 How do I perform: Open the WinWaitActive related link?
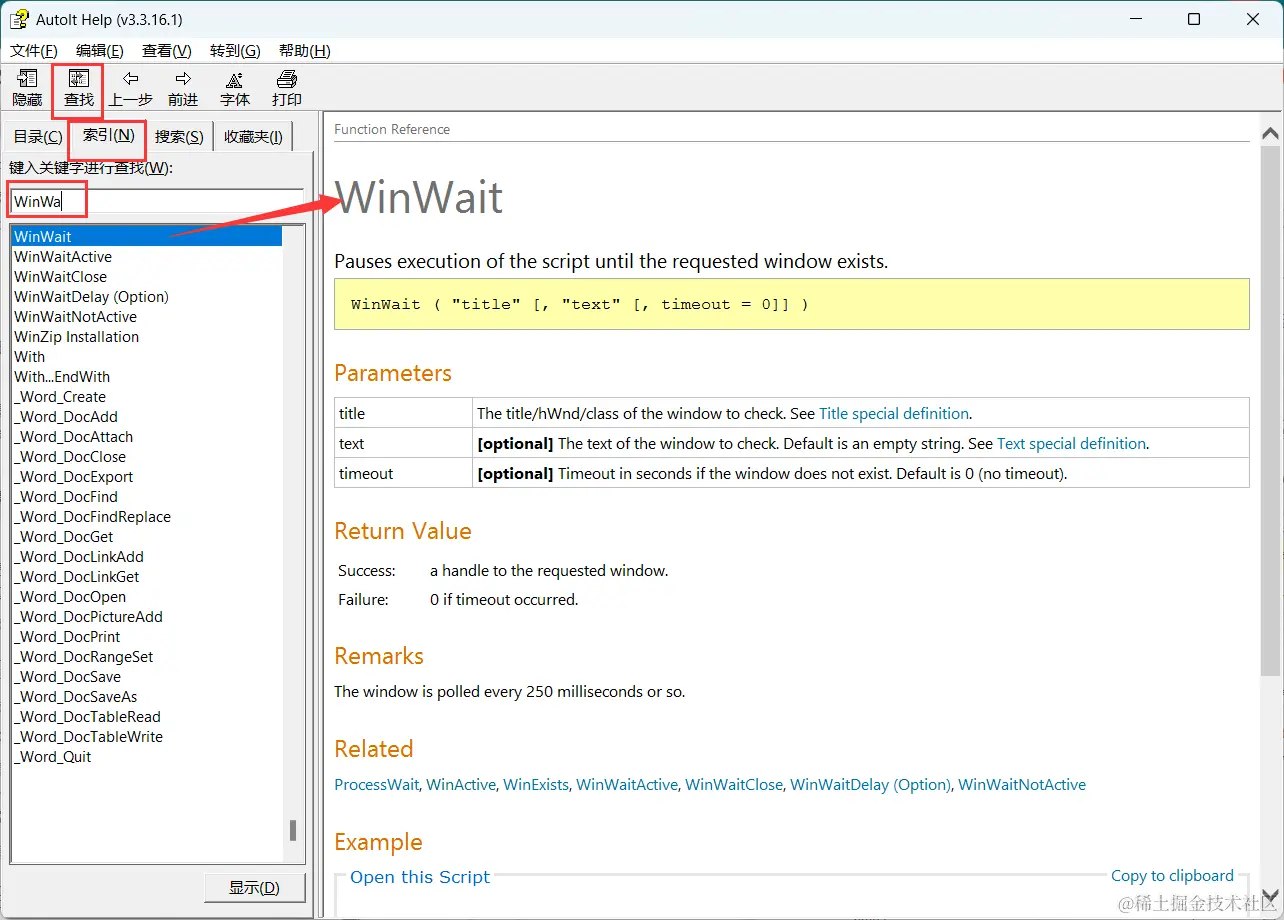coord(627,785)
